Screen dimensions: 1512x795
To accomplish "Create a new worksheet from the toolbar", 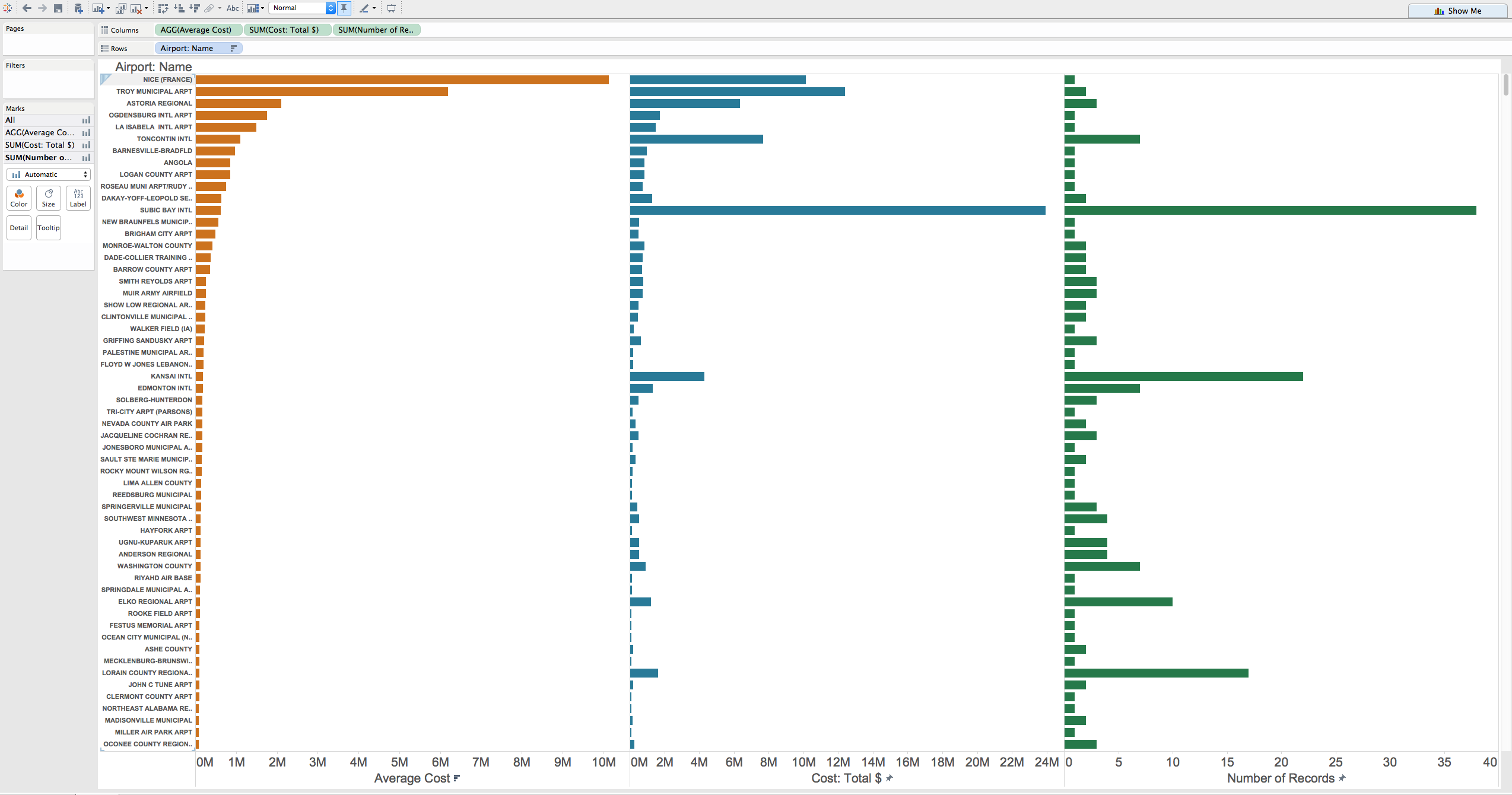I will point(97,8).
